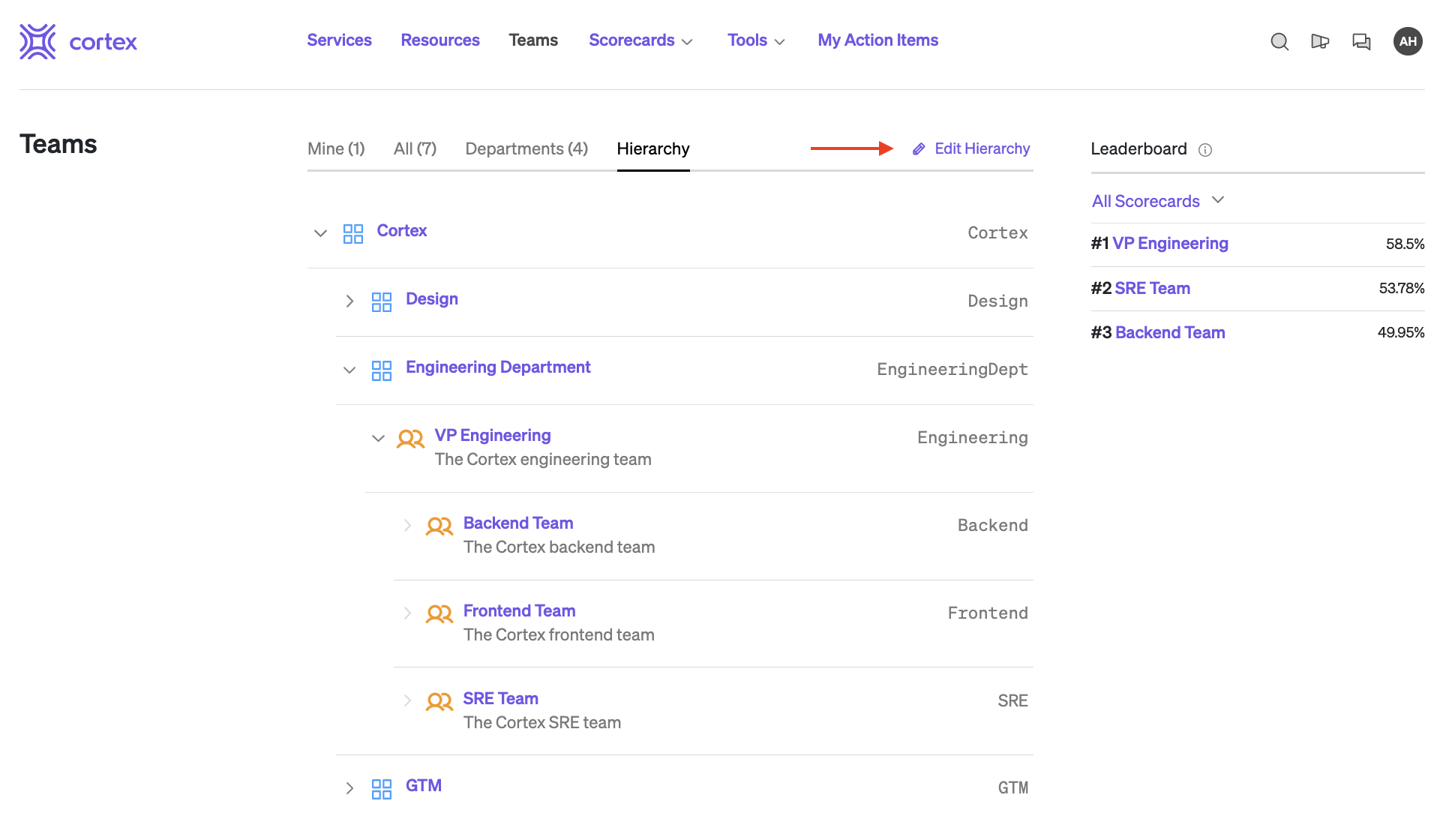Expand the Design department row
This screenshot has width=1455, height=840.
point(349,301)
